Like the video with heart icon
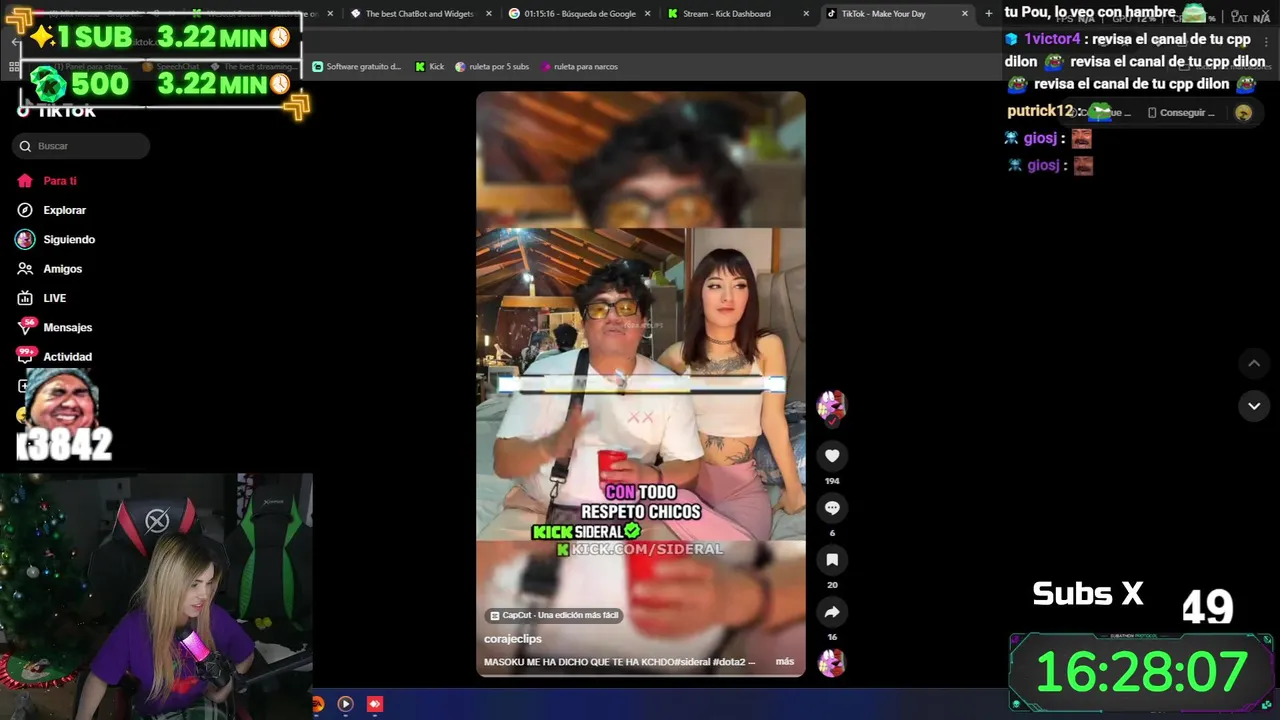Image resolution: width=1280 pixels, height=720 pixels. 832,456
